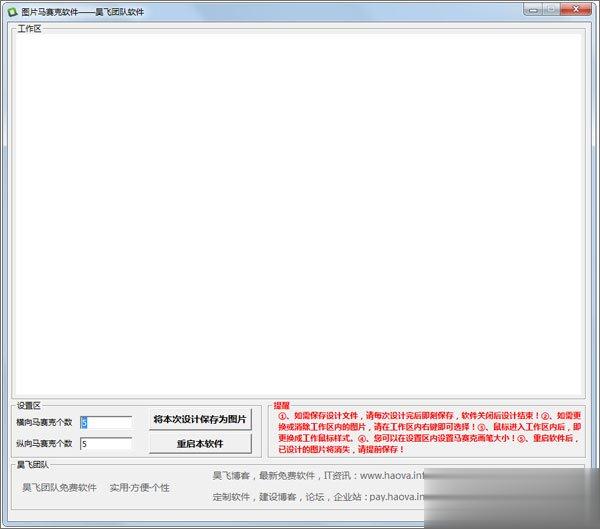Open the www.haova blog address text
This screenshot has height=529, width=600.
(392, 476)
